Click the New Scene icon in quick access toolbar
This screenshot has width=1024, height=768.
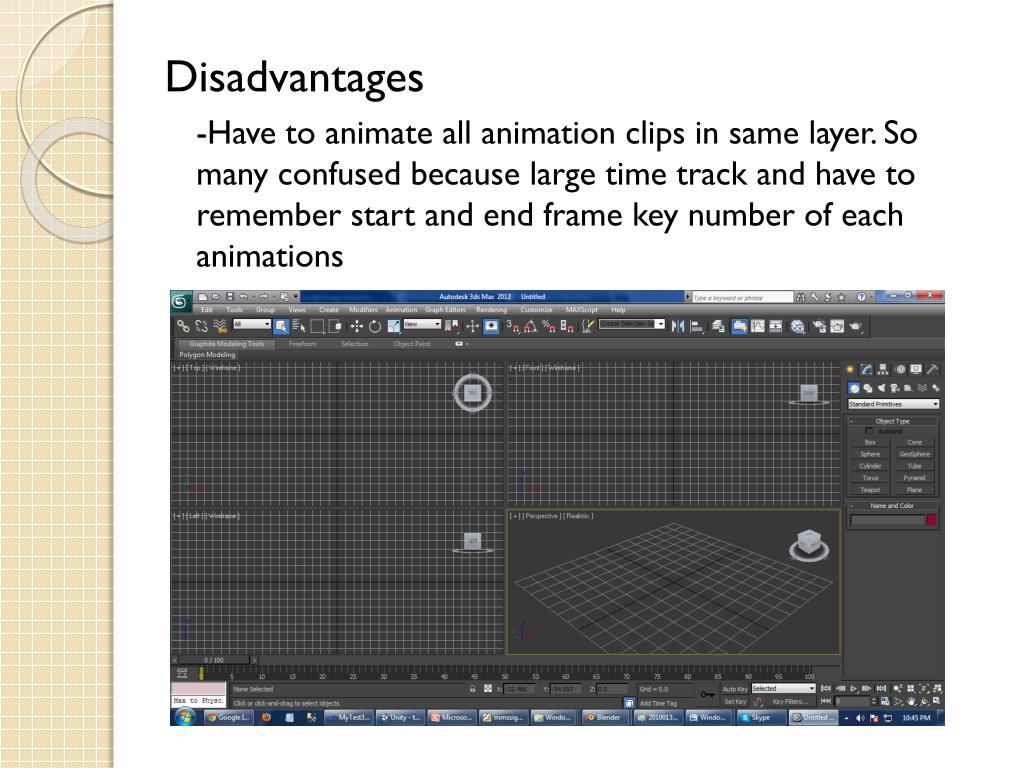[x=203, y=296]
